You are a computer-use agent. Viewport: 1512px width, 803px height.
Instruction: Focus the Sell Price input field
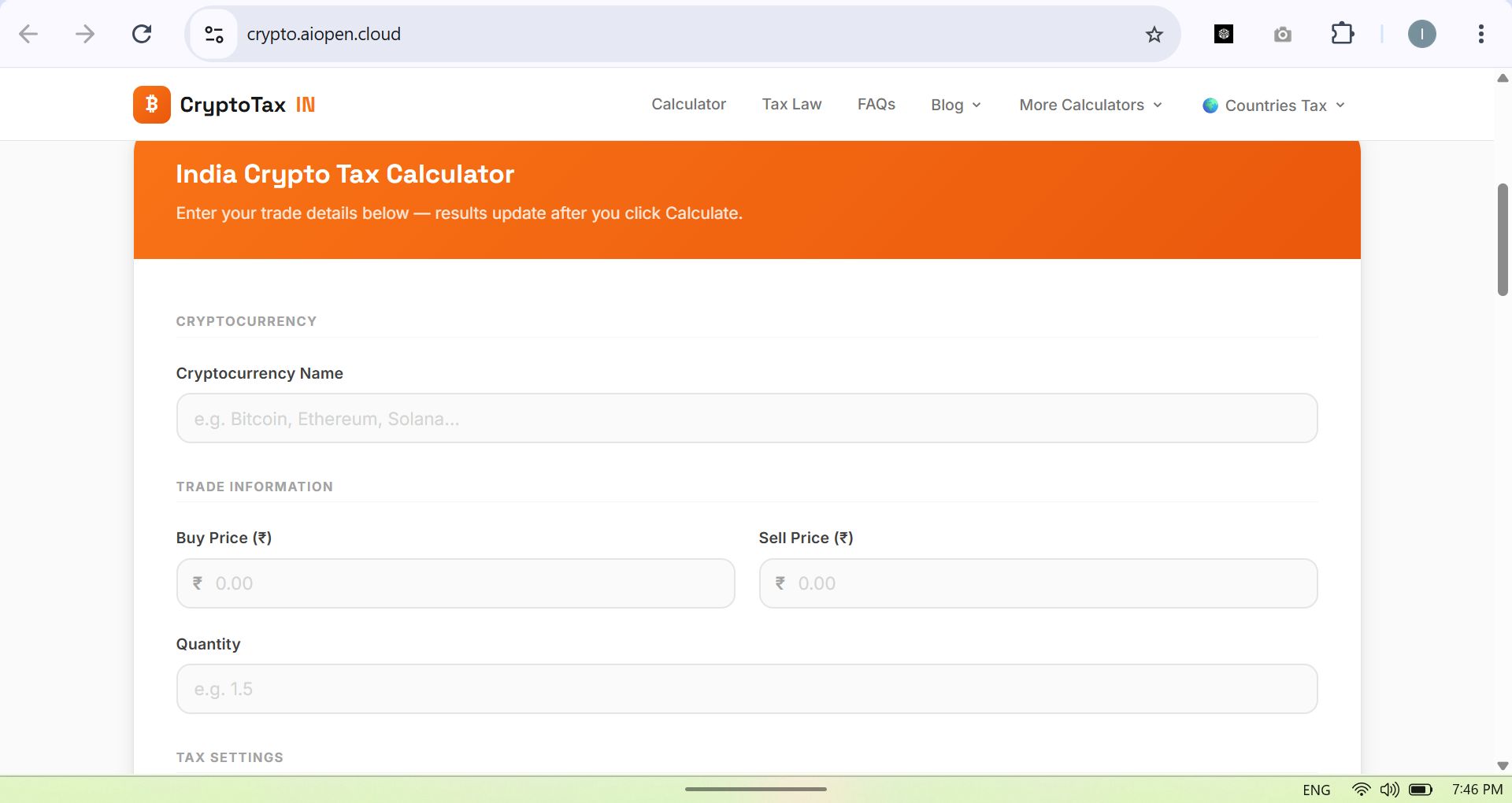(x=1038, y=583)
